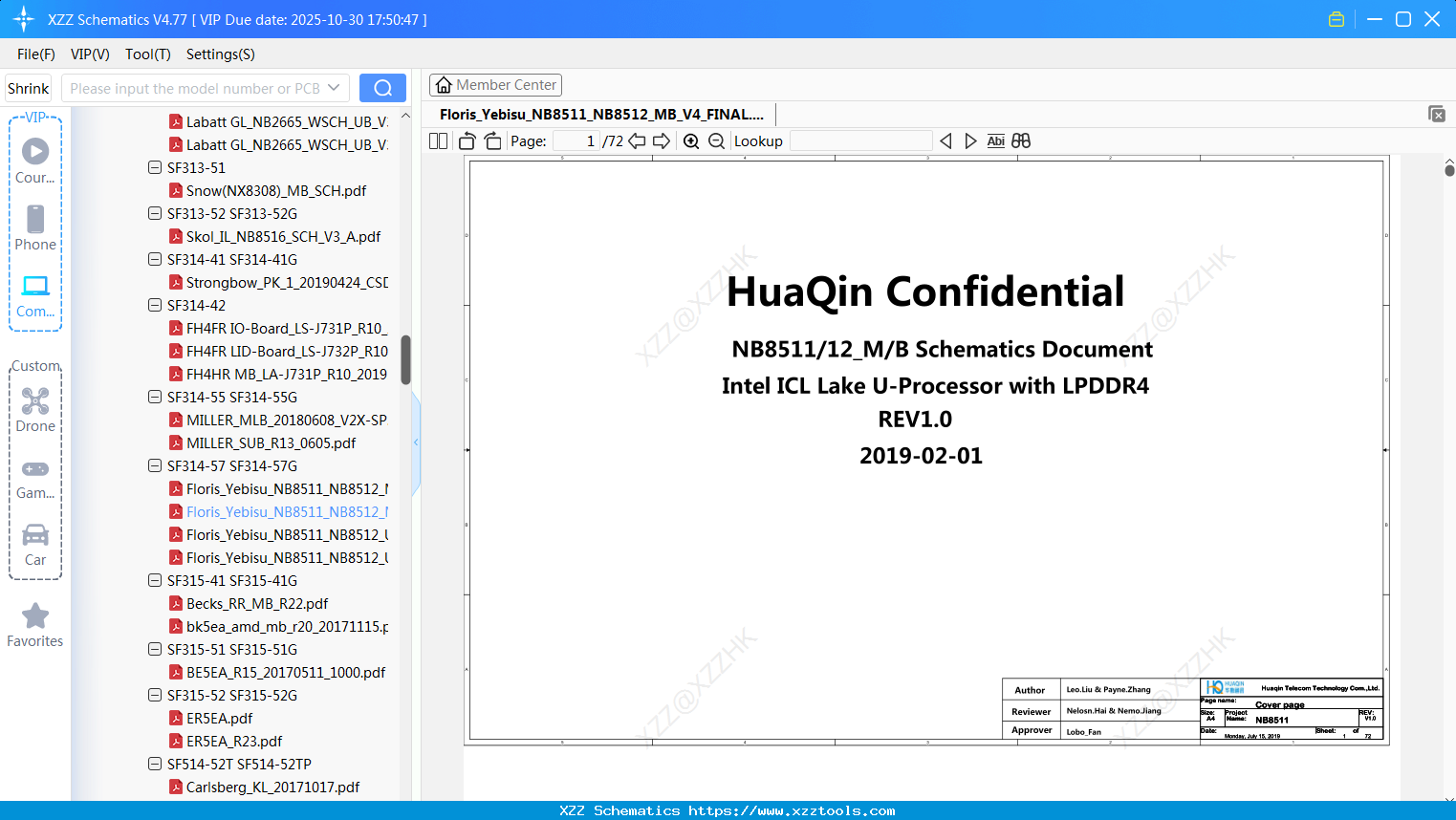Open the VIP(V) menu
The image size is (1456, 820).
click(x=90, y=54)
